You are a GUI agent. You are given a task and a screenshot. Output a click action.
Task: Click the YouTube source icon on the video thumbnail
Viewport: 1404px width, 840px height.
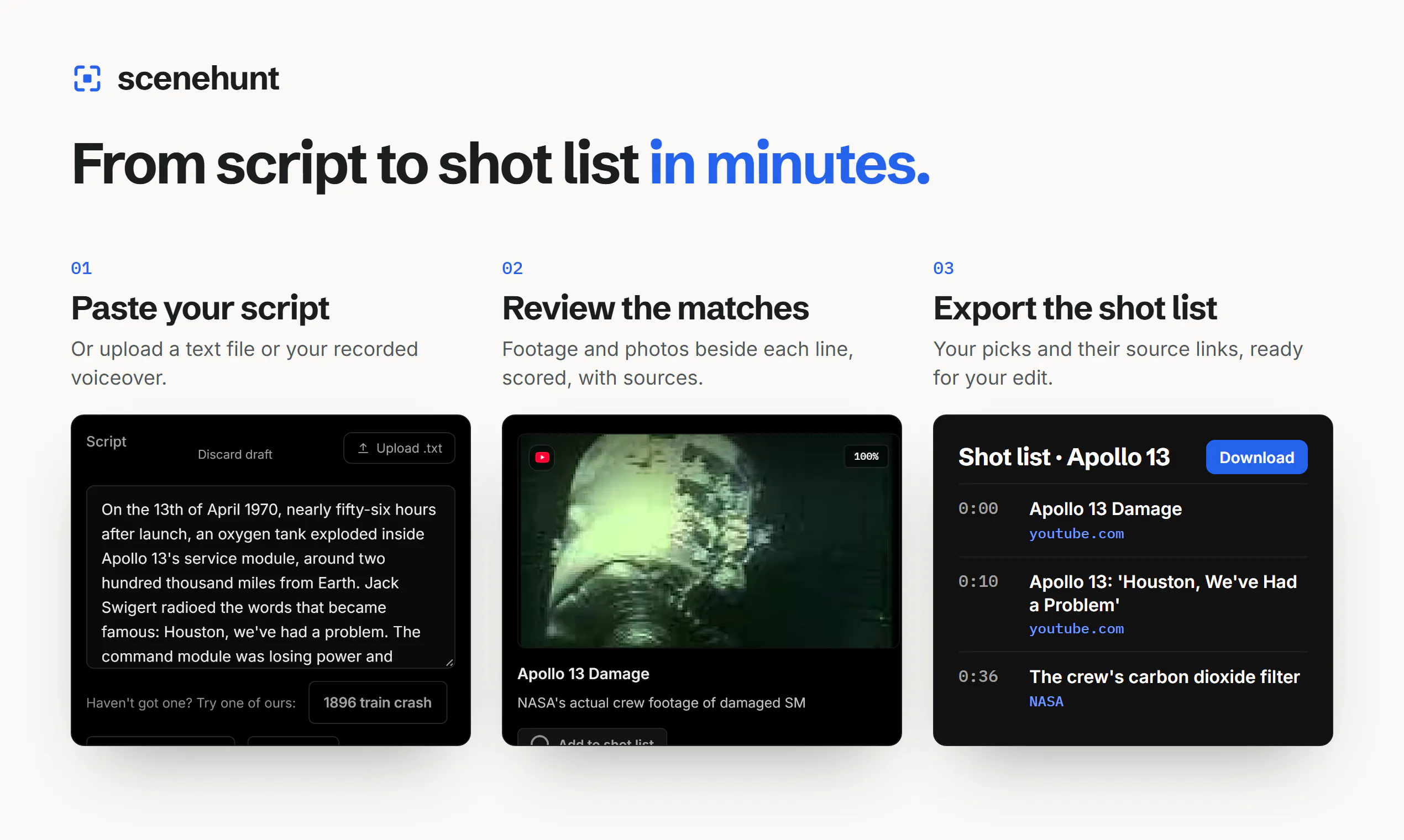[x=542, y=458]
